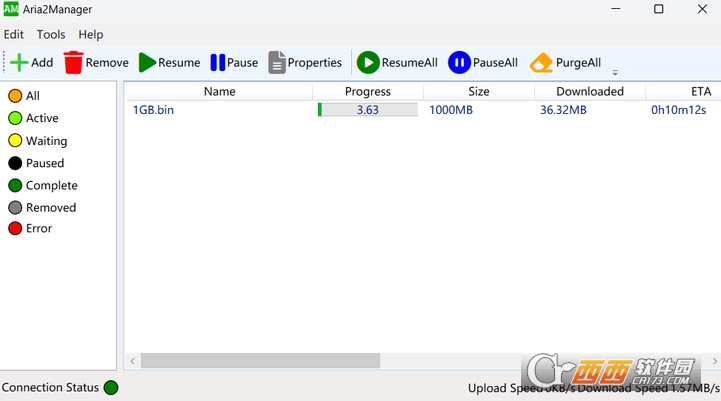Minimize the Aria2Manager window

[616, 9]
